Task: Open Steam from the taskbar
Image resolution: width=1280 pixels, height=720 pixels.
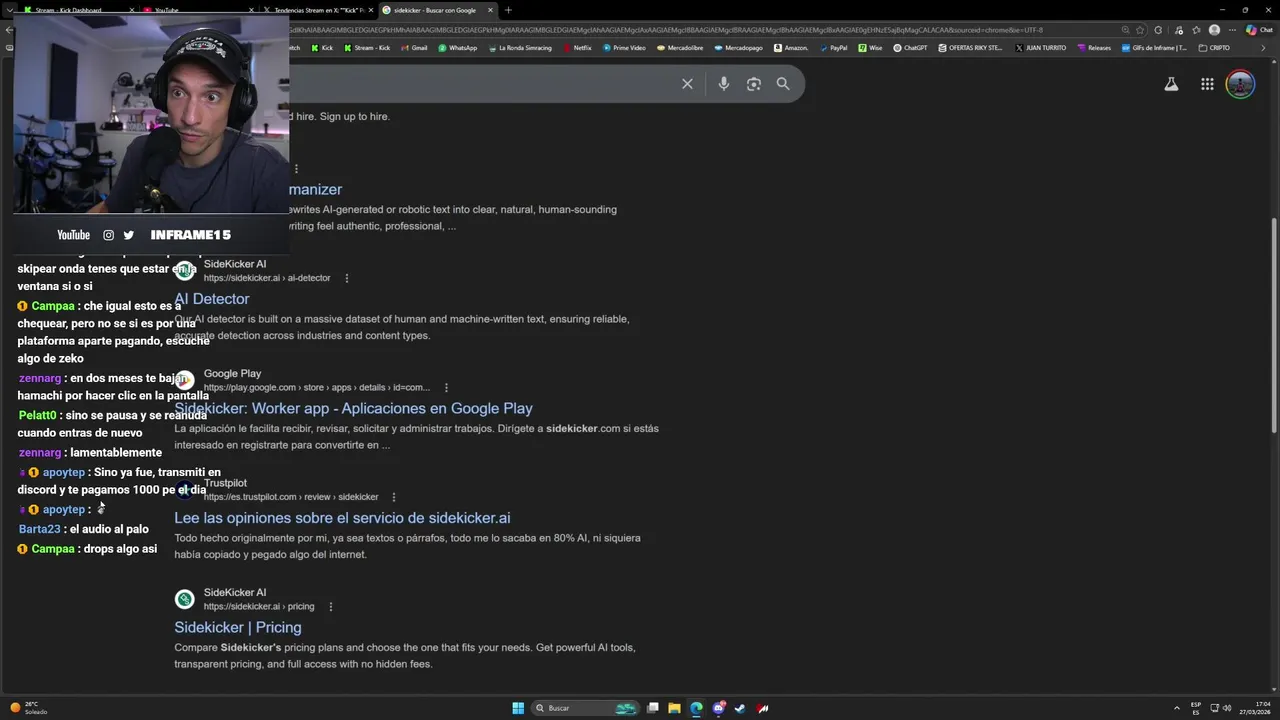Action: (x=740, y=708)
